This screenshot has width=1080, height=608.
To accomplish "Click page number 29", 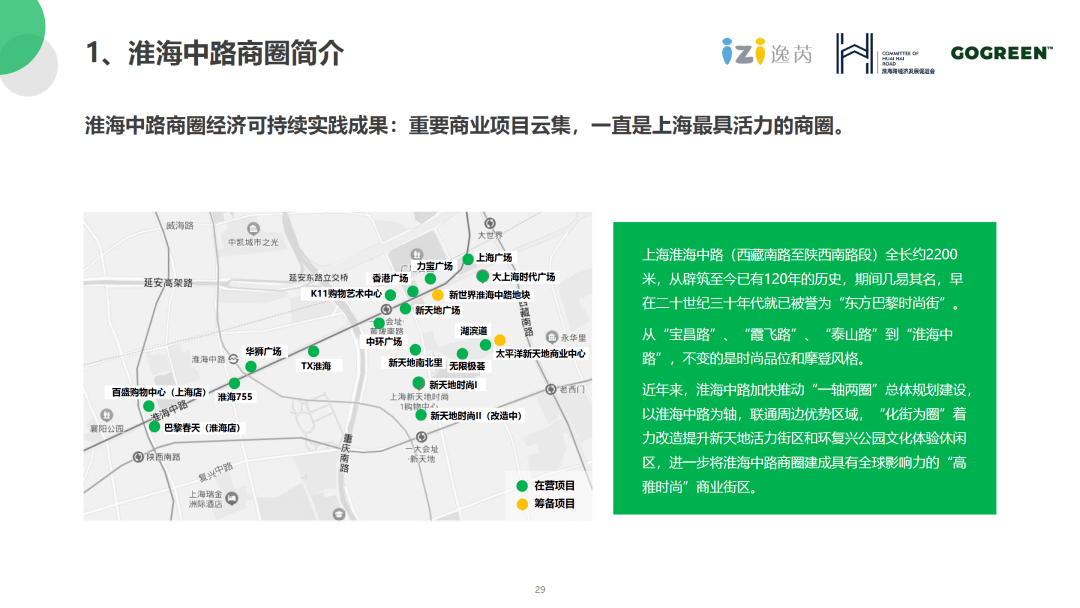I will (540, 589).
